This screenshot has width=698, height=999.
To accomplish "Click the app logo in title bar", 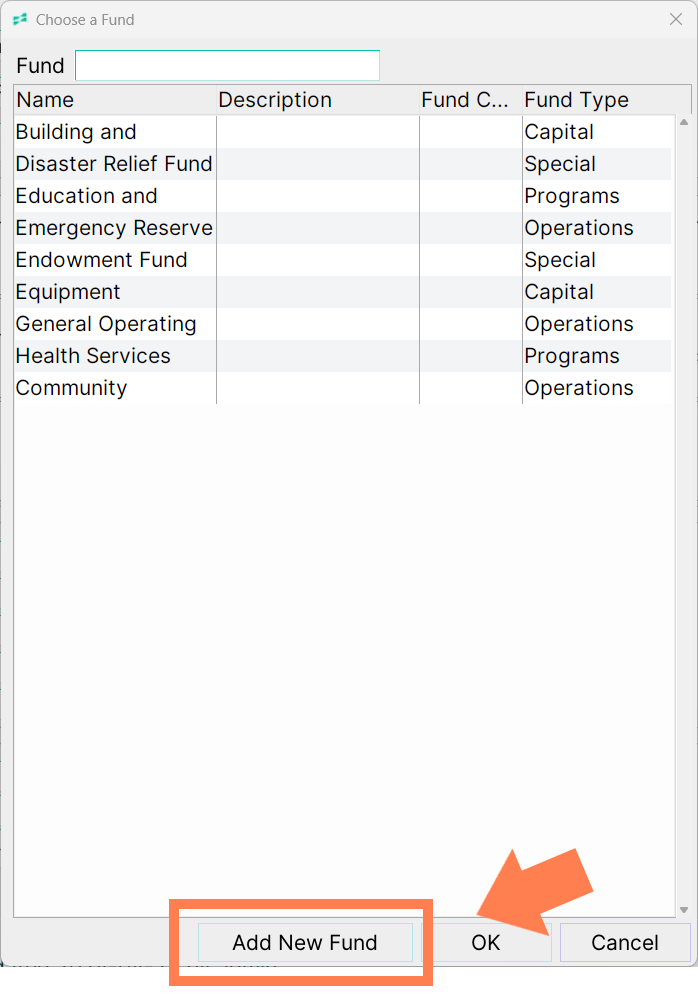I will [20, 19].
